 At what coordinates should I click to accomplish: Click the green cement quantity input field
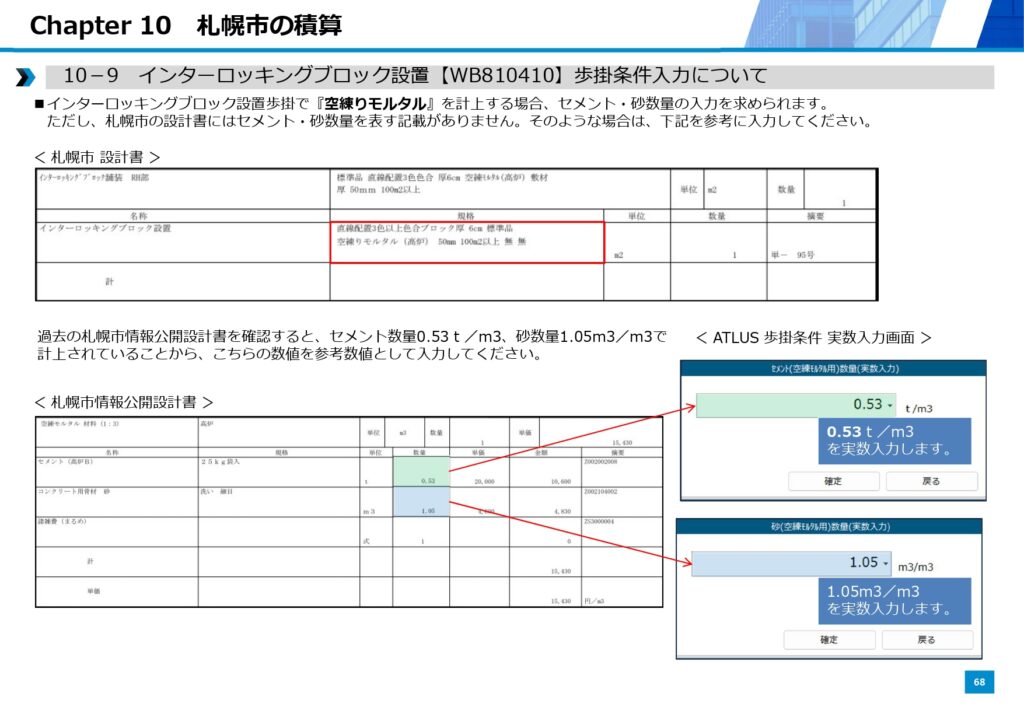tap(790, 405)
